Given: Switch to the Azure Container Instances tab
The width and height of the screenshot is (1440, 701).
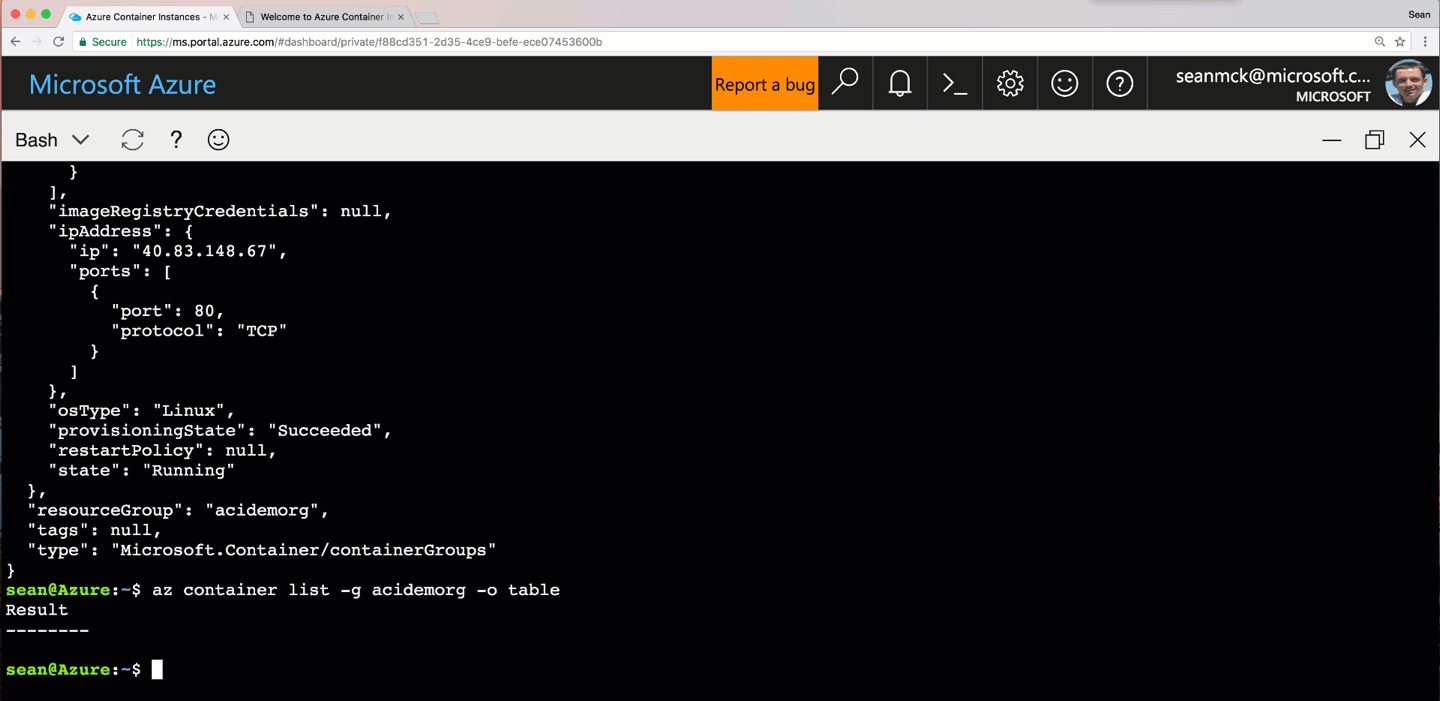Looking at the screenshot, I should (x=148, y=17).
